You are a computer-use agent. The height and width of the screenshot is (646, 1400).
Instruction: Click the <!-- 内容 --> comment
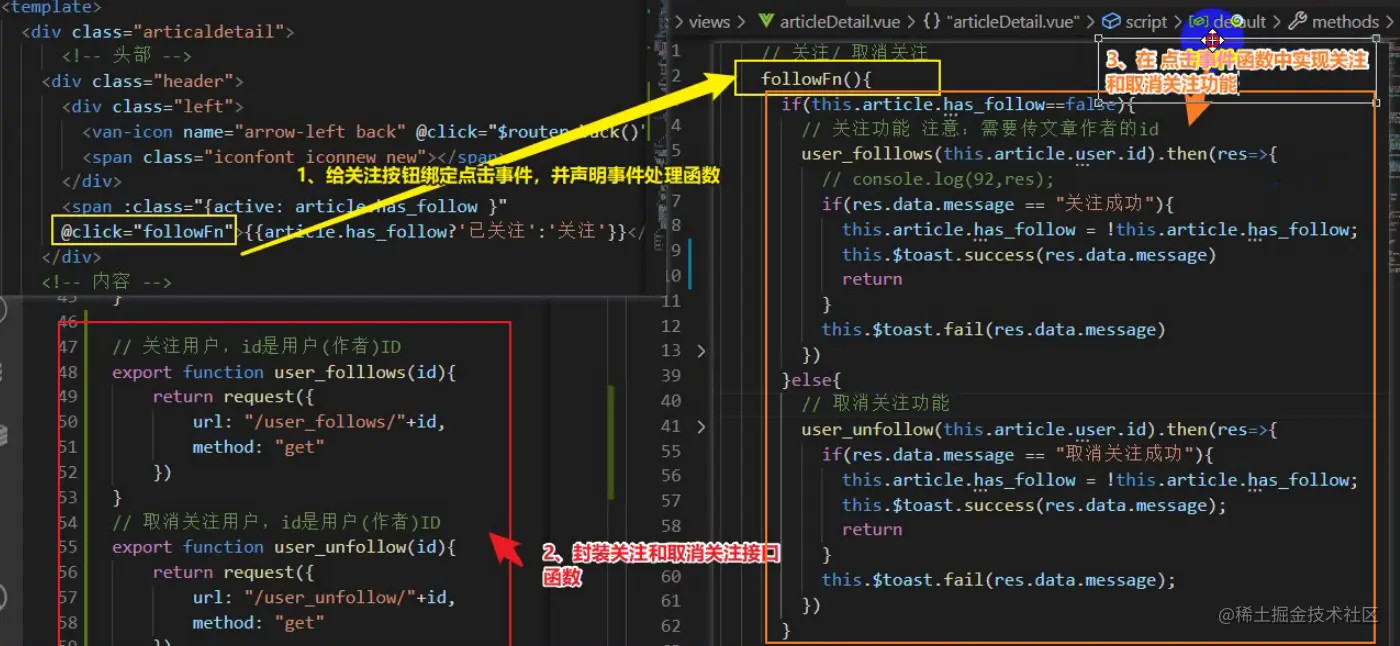(106, 282)
